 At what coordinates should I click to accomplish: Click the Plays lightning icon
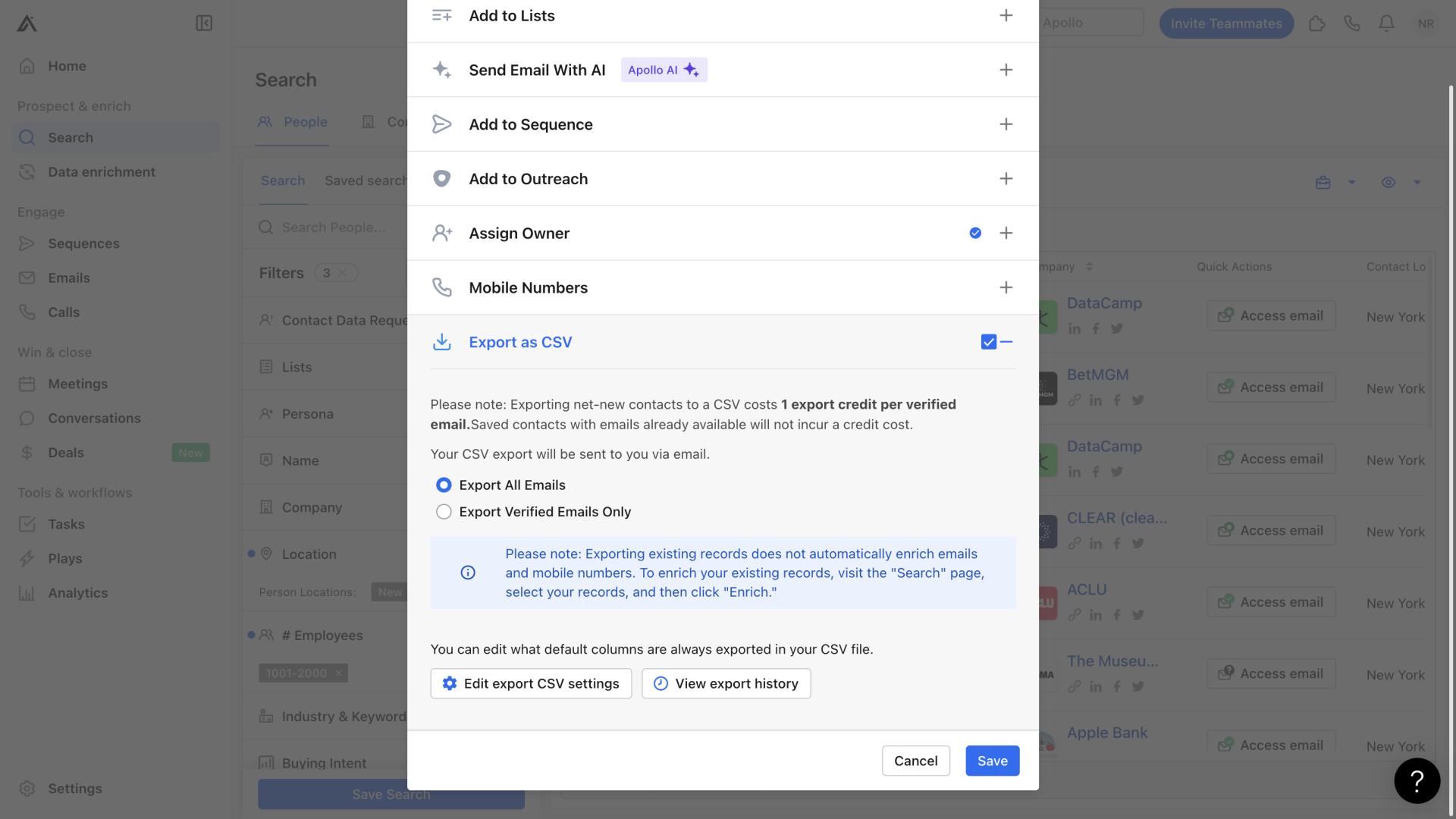(27, 559)
